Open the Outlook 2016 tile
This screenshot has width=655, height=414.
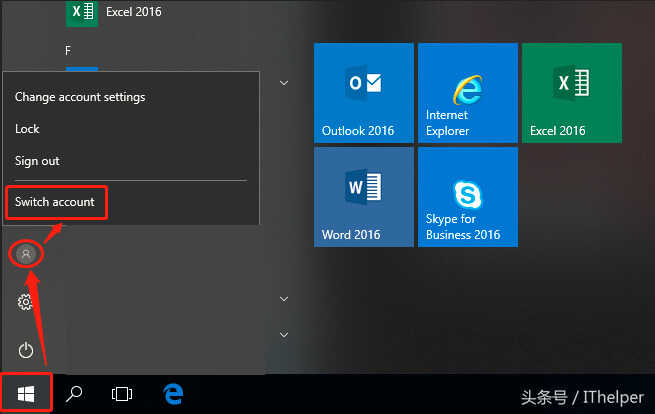point(363,93)
